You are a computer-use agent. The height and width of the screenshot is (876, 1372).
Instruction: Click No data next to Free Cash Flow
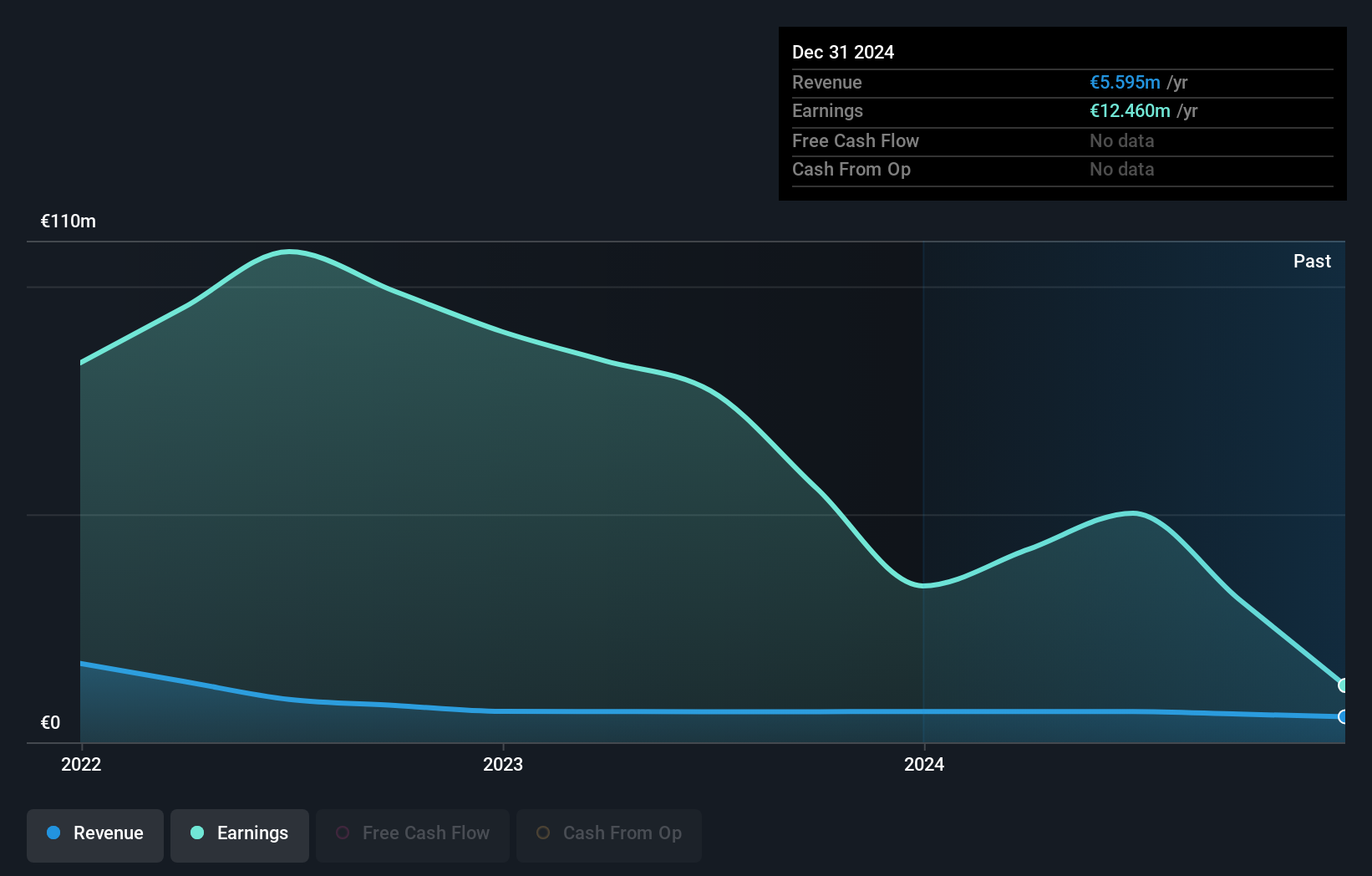[x=1122, y=140]
